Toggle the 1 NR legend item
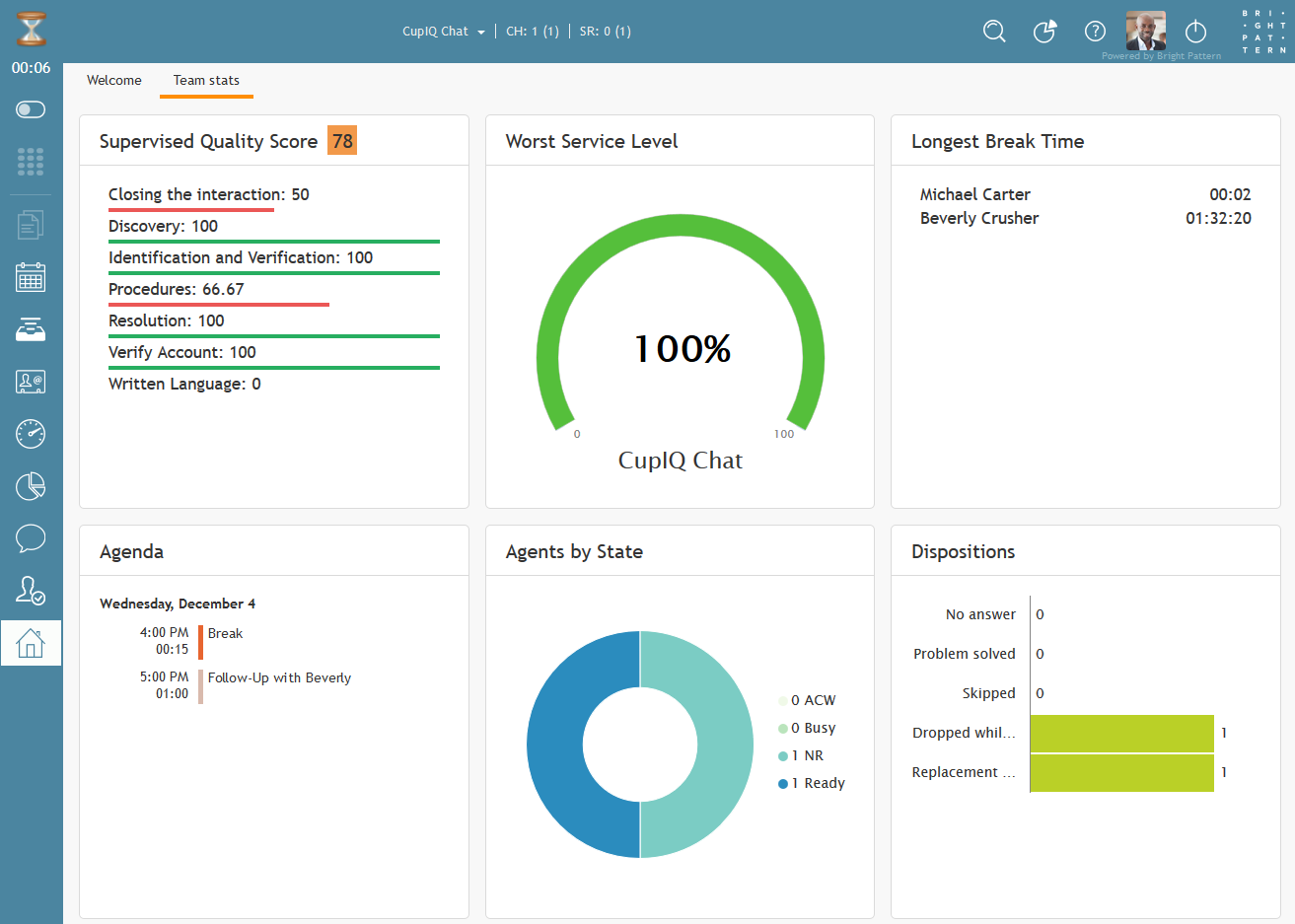 pyautogui.click(x=801, y=755)
